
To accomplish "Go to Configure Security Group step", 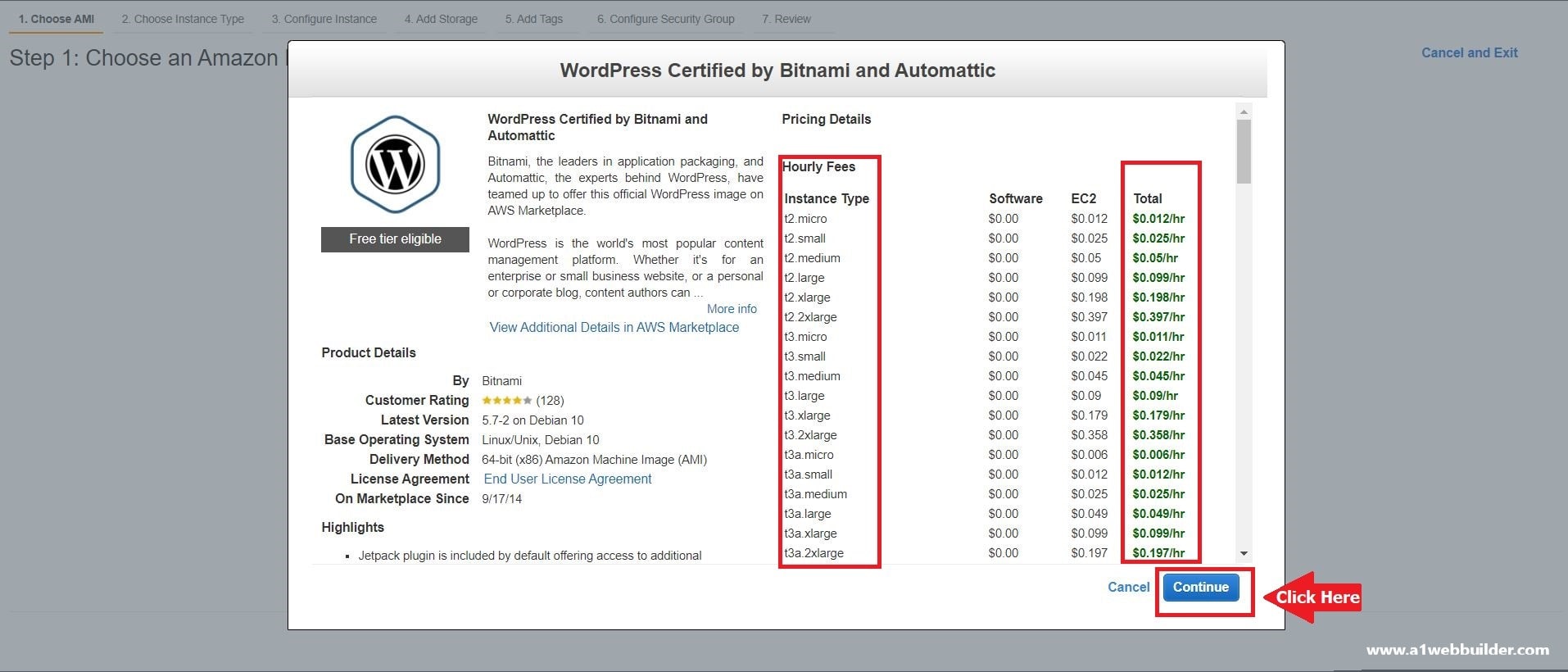I will pos(665,19).
